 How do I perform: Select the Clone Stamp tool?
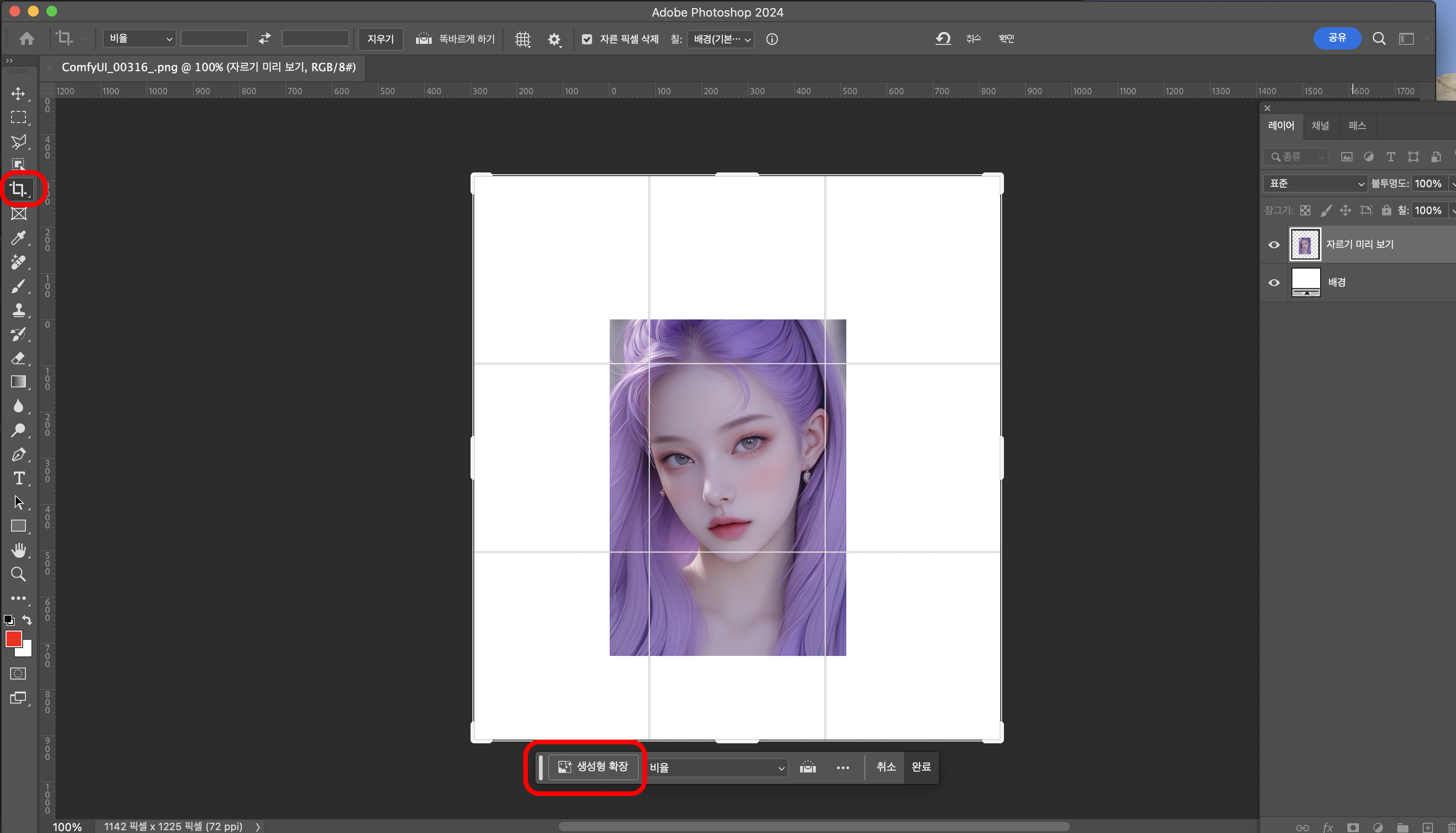point(18,310)
